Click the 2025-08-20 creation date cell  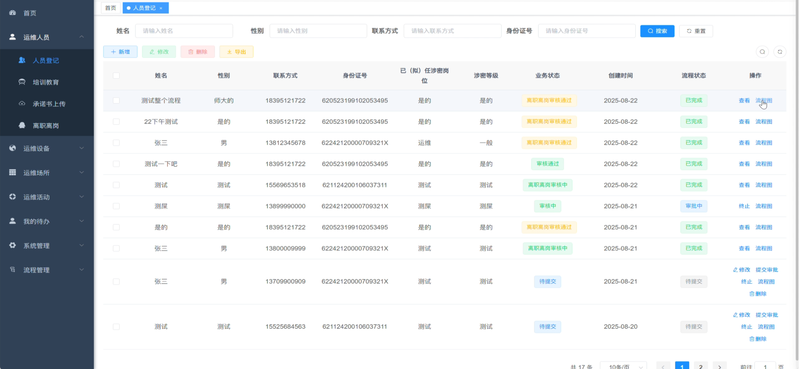click(x=620, y=327)
